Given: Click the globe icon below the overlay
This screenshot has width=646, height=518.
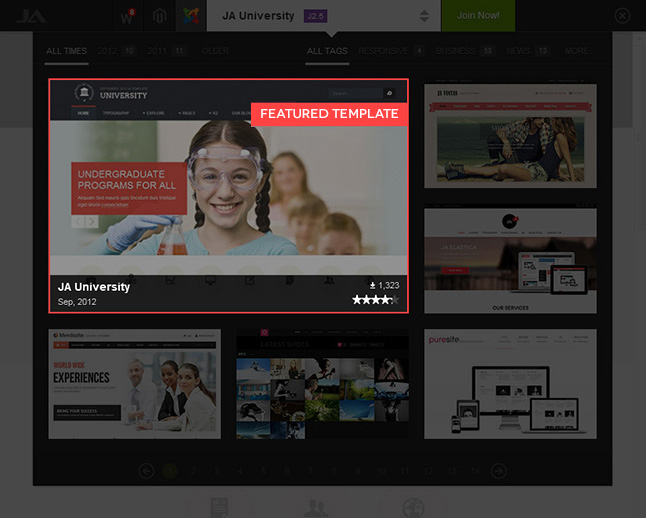Looking at the screenshot, I should (x=413, y=507).
